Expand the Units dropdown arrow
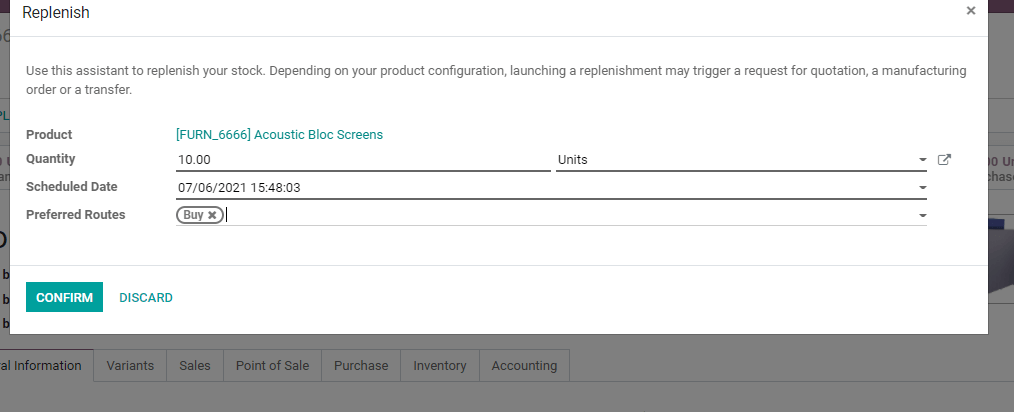1014x412 pixels. [x=922, y=160]
